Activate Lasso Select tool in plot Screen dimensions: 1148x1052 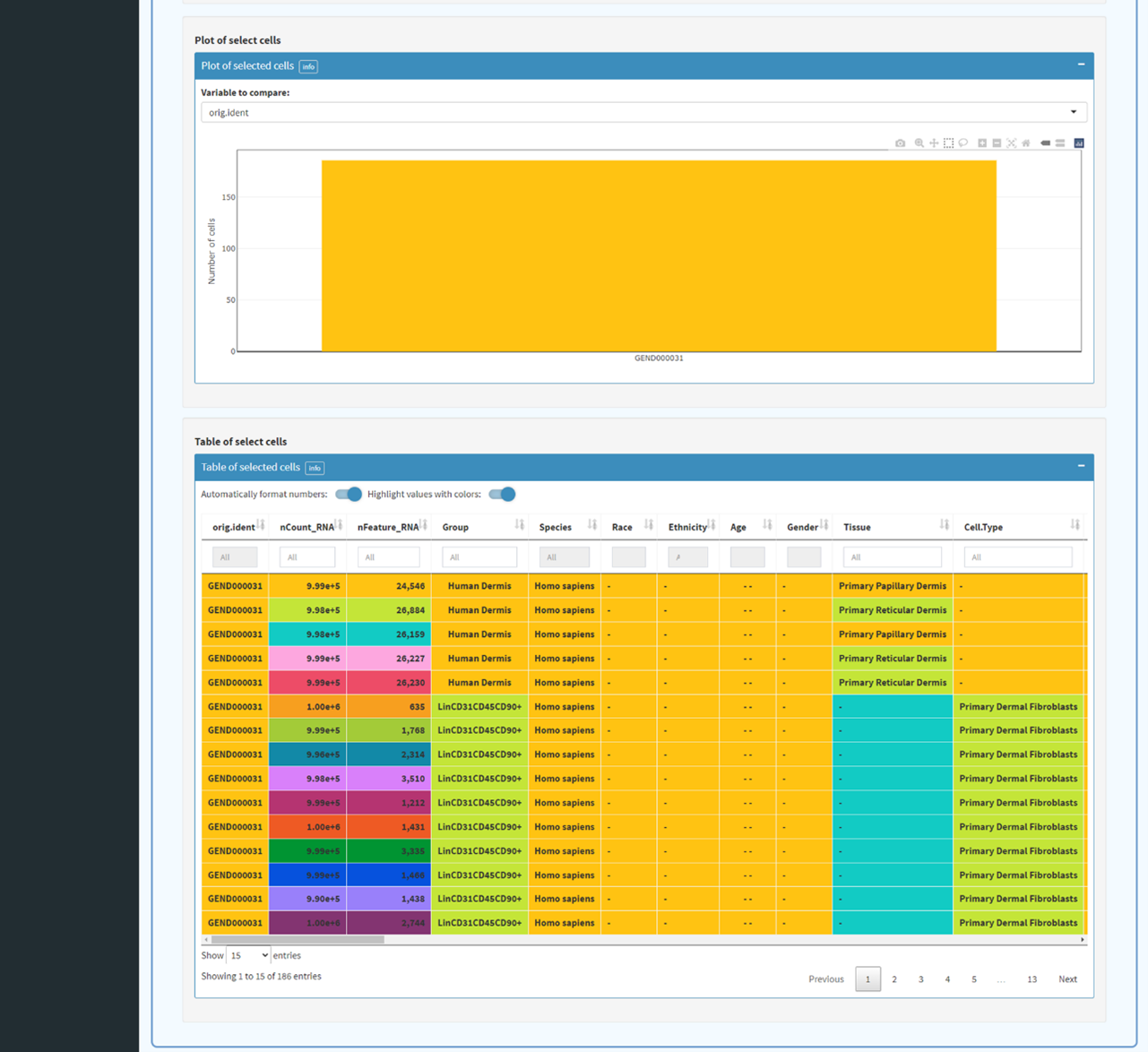pos(963,143)
